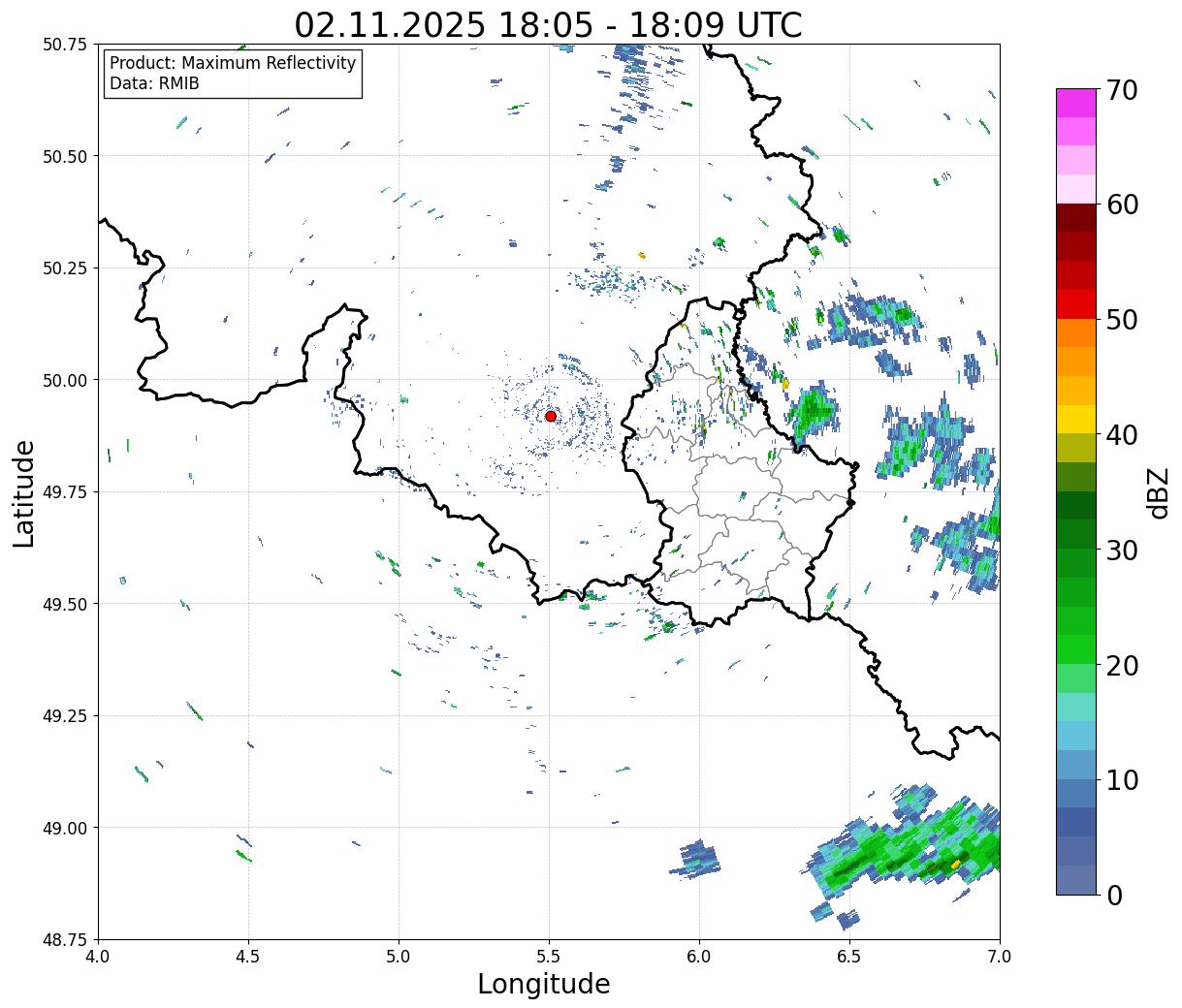Click the 5.0 longitude tick label
Viewport: 1182px width, 1008px height.
[x=399, y=957]
